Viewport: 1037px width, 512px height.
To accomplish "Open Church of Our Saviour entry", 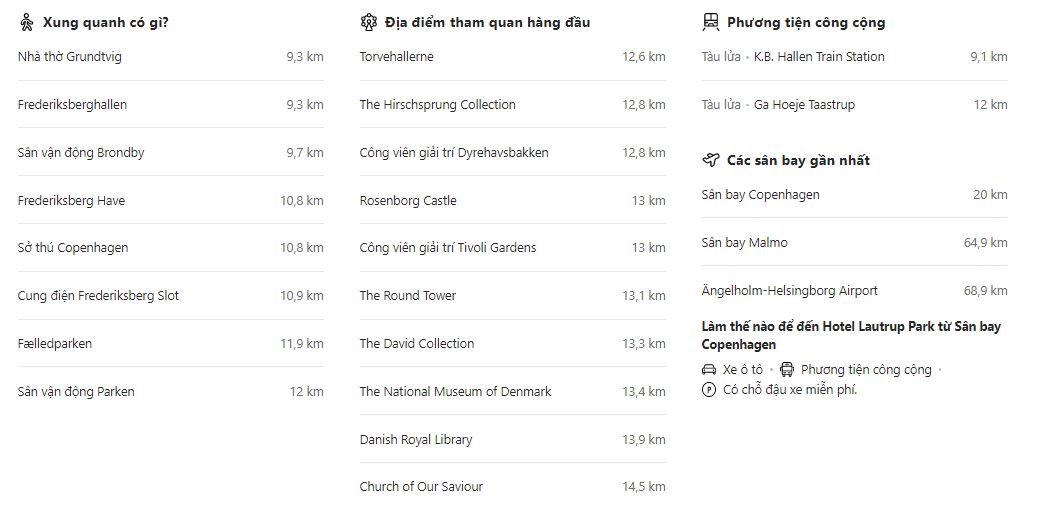I will pos(421,487).
